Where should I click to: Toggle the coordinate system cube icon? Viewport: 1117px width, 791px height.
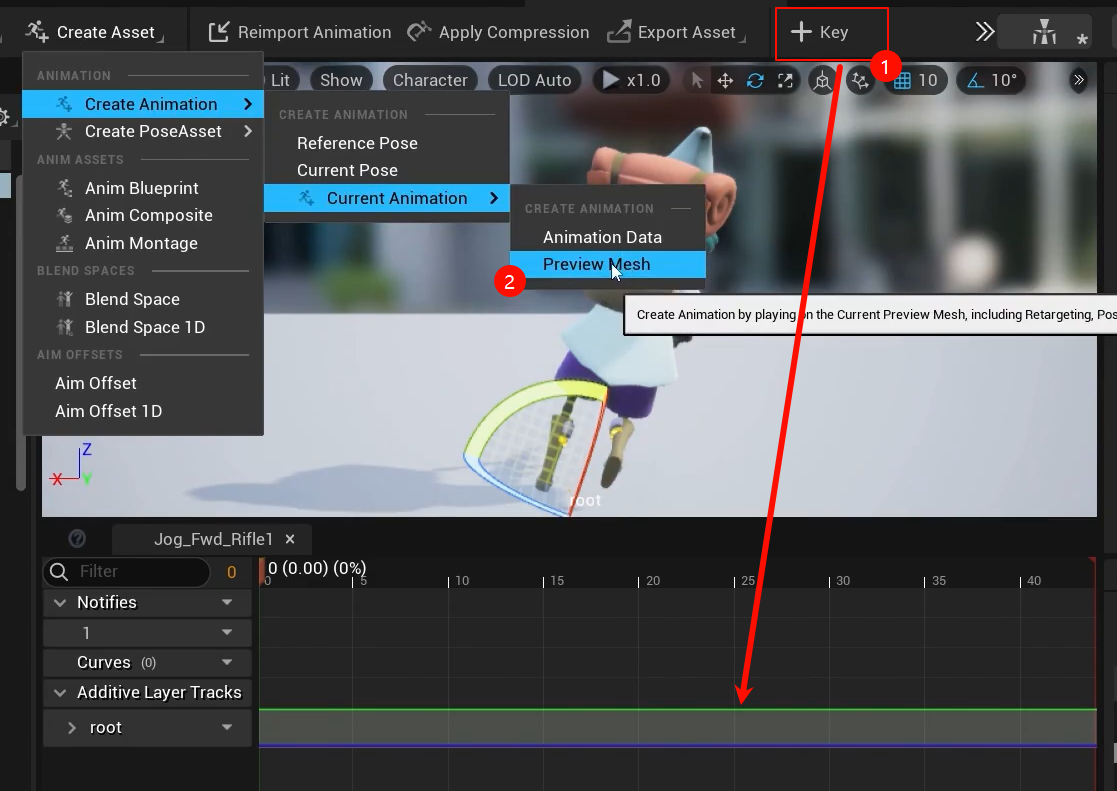click(x=822, y=81)
